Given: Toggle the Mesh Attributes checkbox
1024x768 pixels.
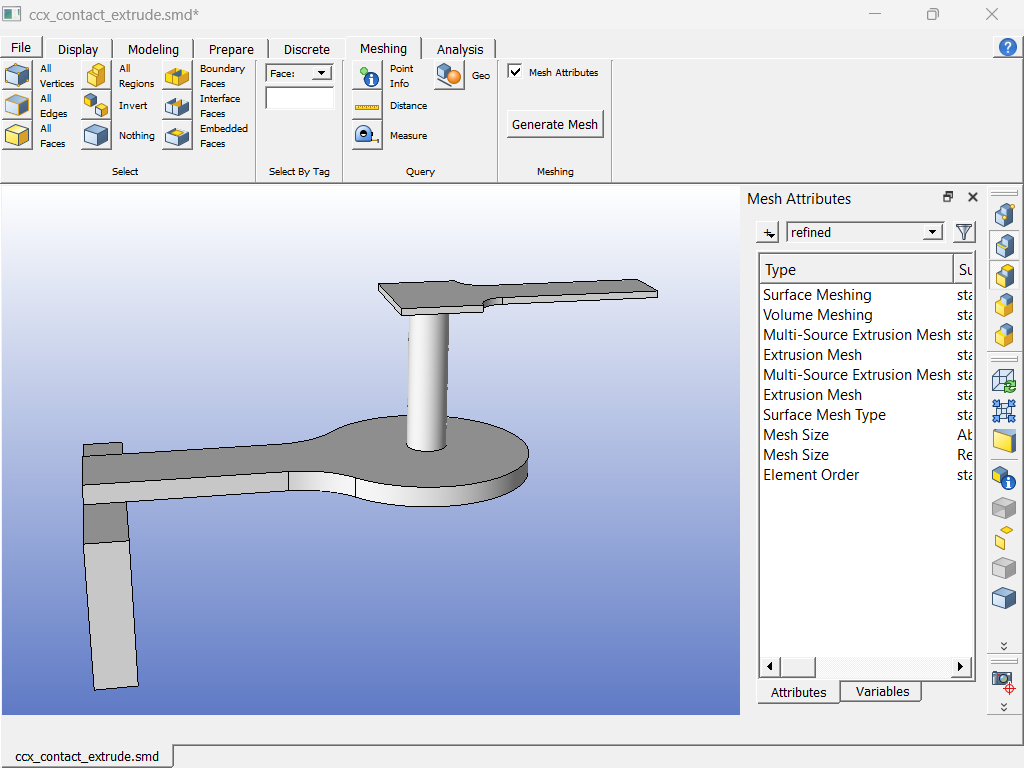Looking at the screenshot, I should [x=515, y=72].
